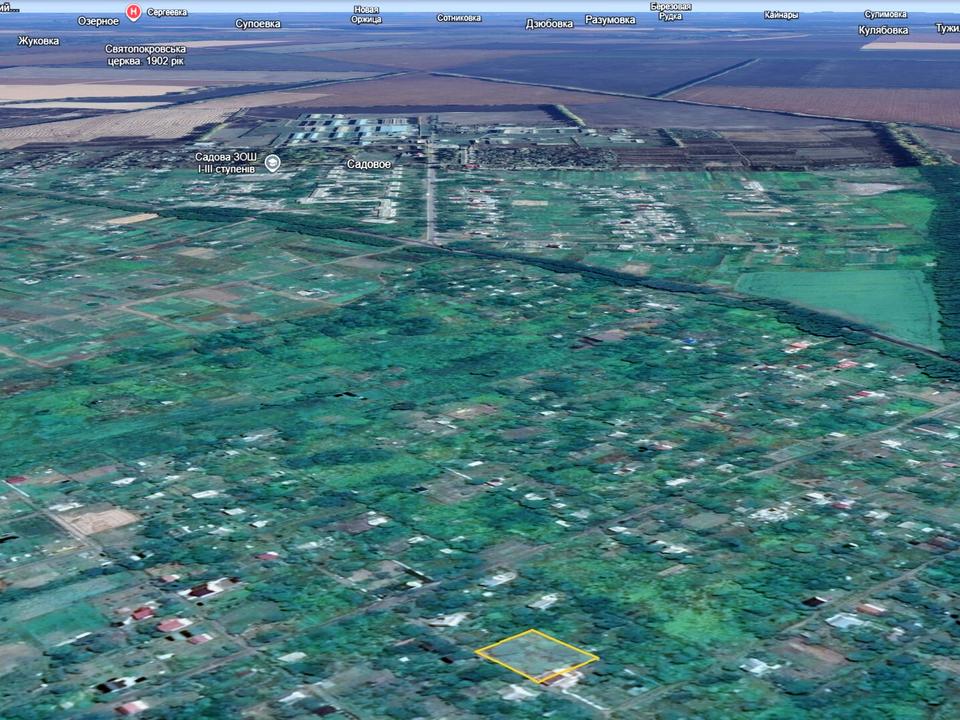Select the yellow outlined land plot
960x720 pixels.
[x=536, y=655]
